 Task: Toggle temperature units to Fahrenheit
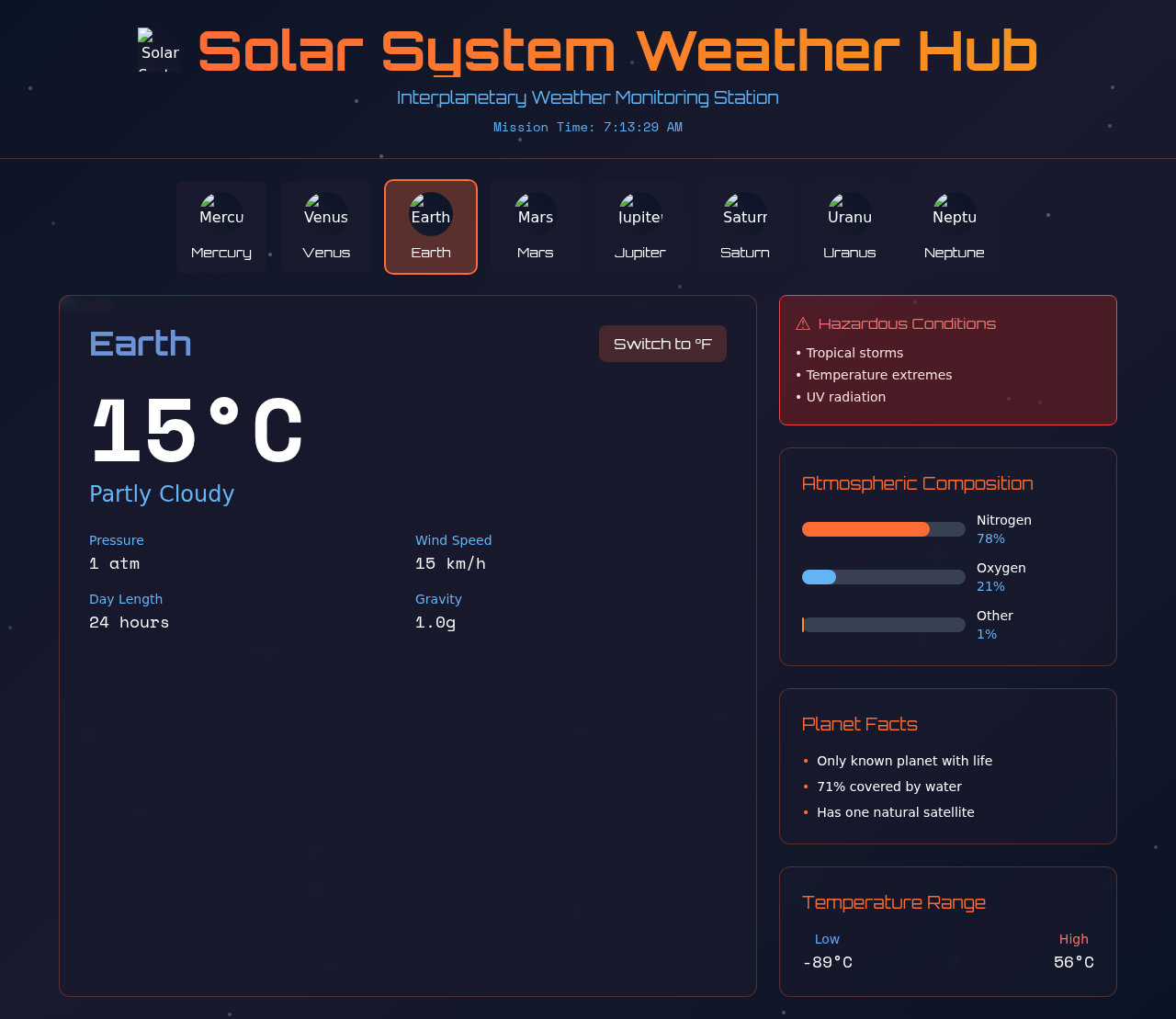pyautogui.click(x=662, y=344)
